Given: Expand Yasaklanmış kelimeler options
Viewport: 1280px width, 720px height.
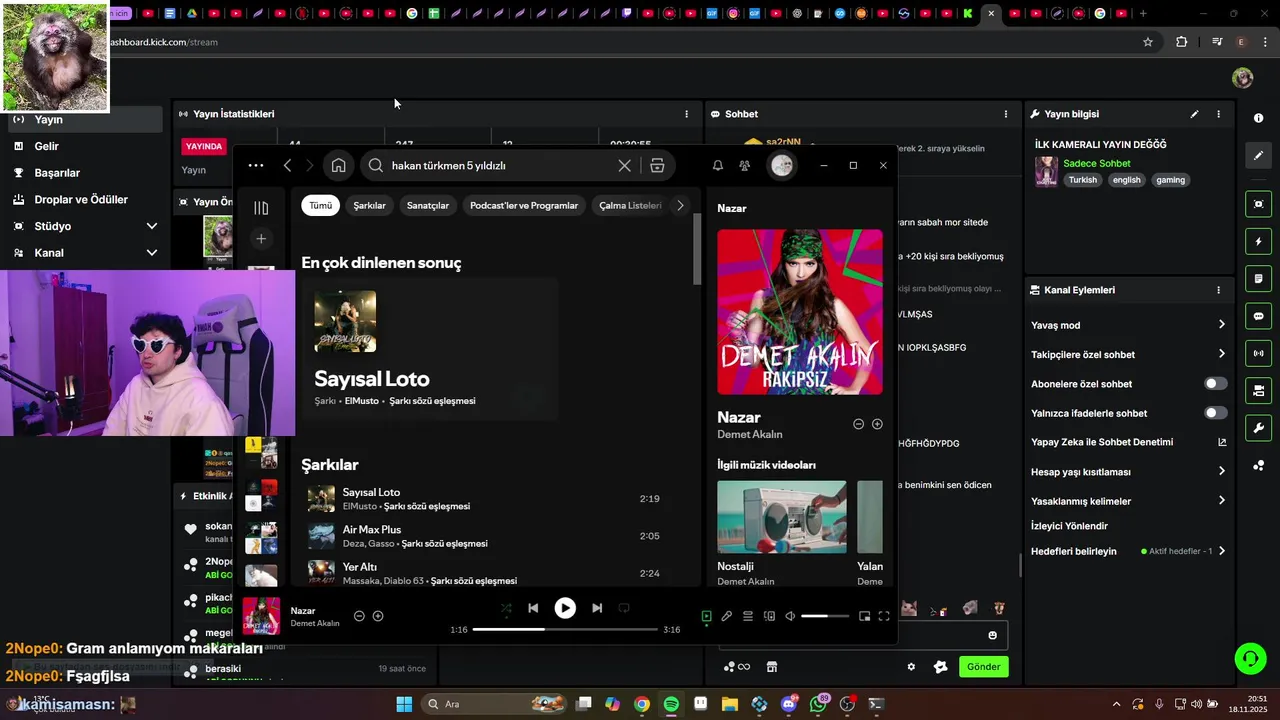Looking at the screenshot, I should pos(1221,500).
